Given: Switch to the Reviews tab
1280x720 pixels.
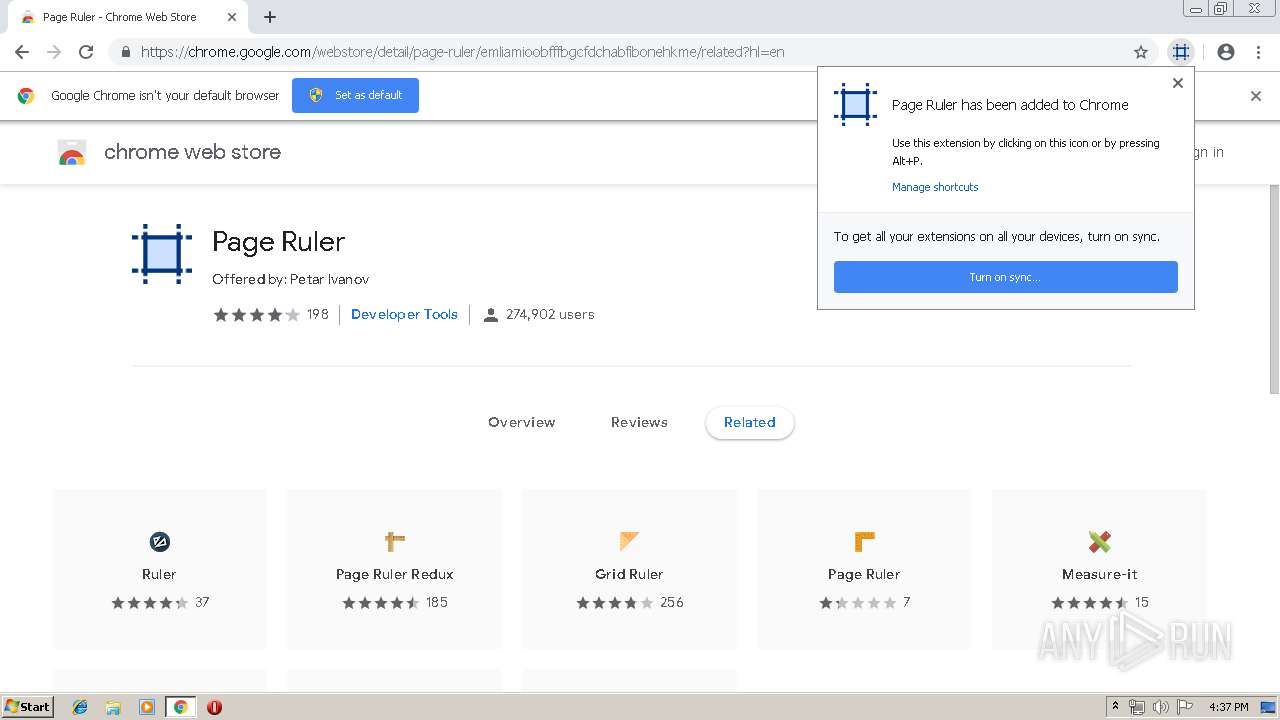Looking at the screenshot, I should 639,422.
